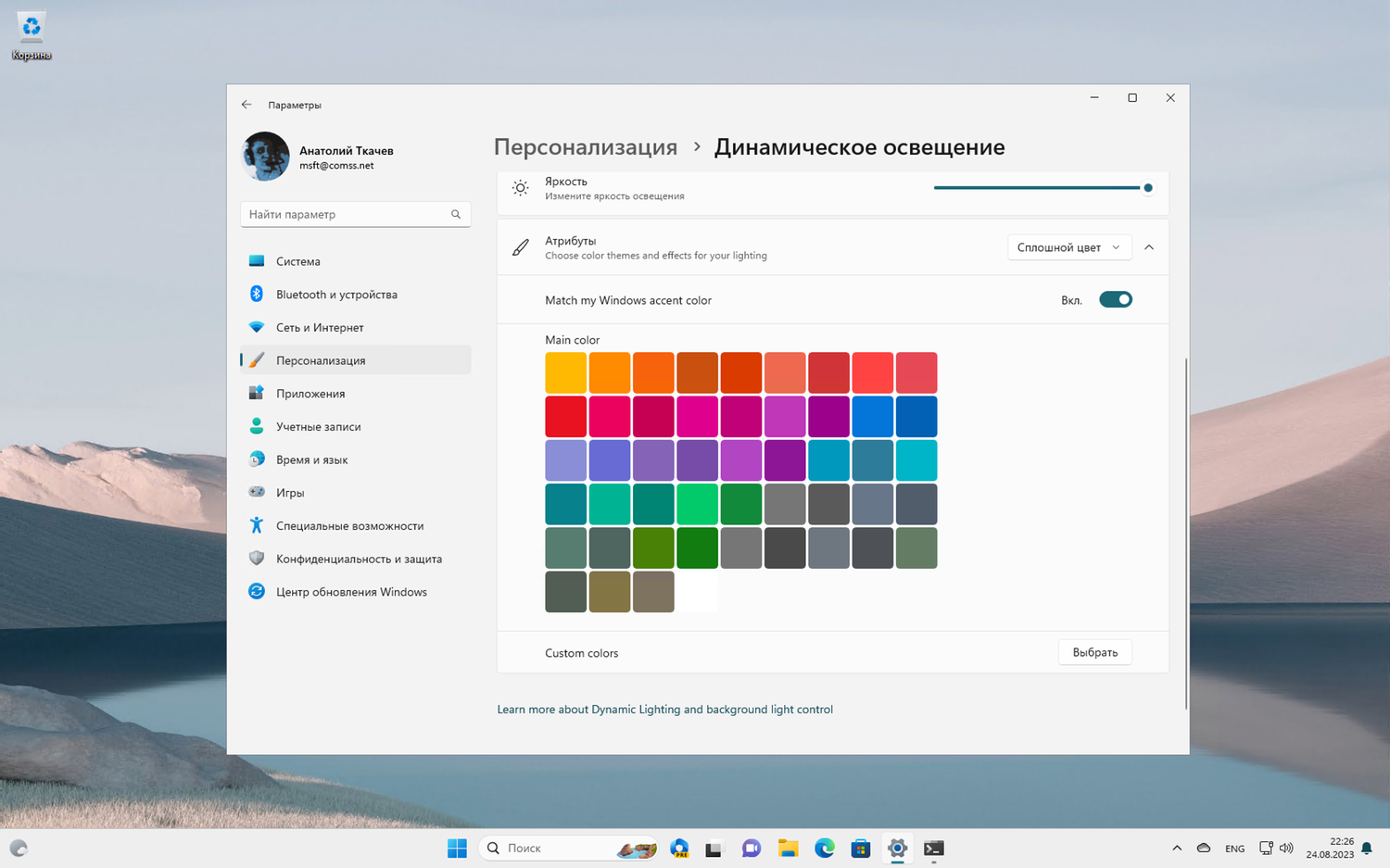The image size is (1390, 868).
Task: Open the Copilot preview icon on the taskbar
Action: 679,848
